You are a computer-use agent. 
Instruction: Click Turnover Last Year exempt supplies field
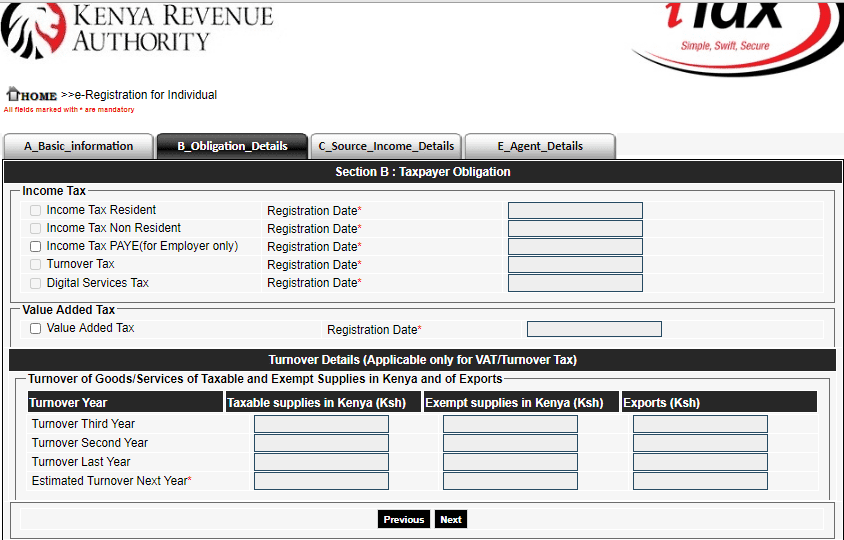510,462
